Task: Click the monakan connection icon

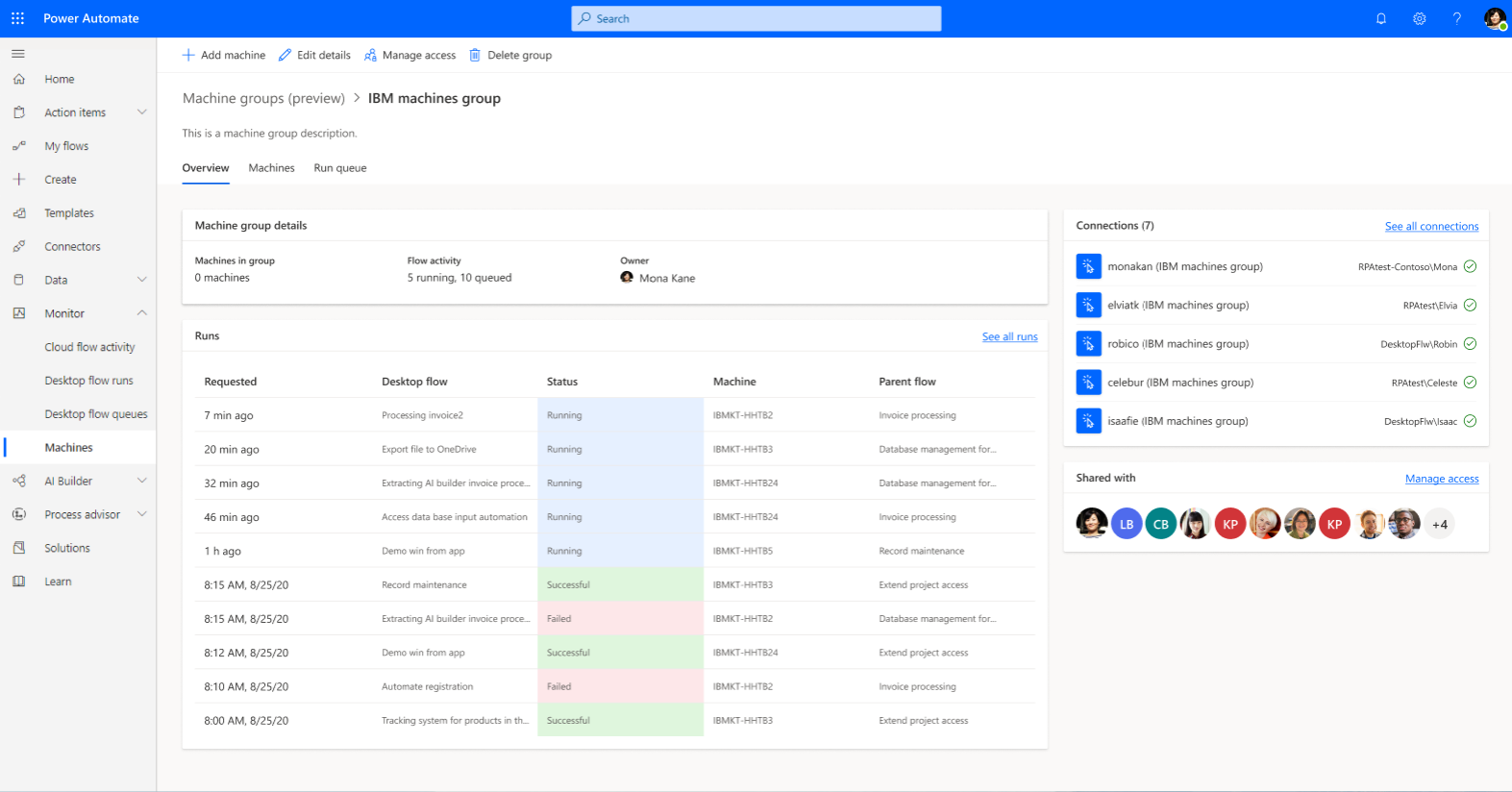Action: (1088, 266)
